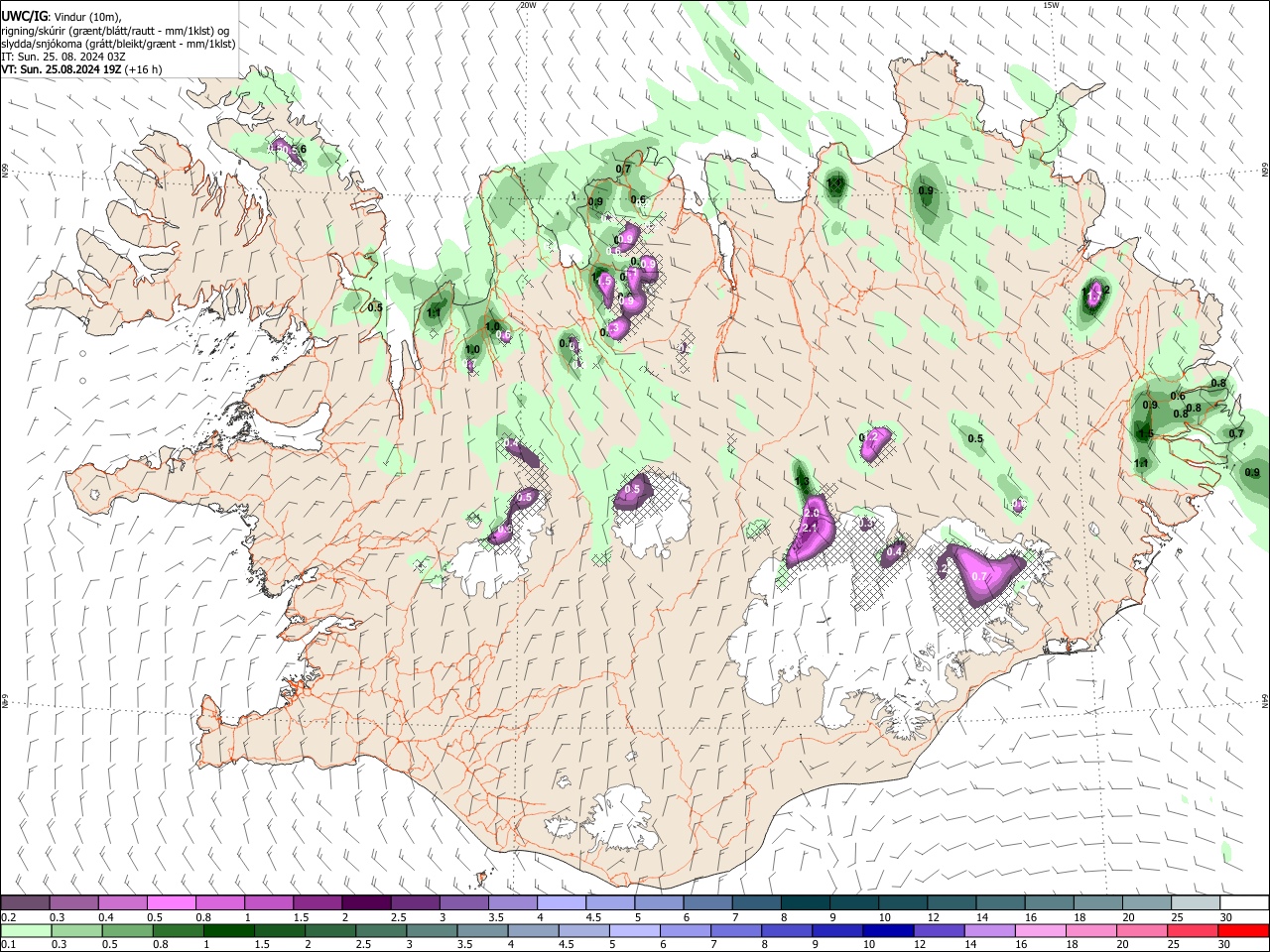The height and width of the screenshot is (952, 1270).
Task: Pick the light pink 16–18 rain swatch
Action: pos(1039,930)
